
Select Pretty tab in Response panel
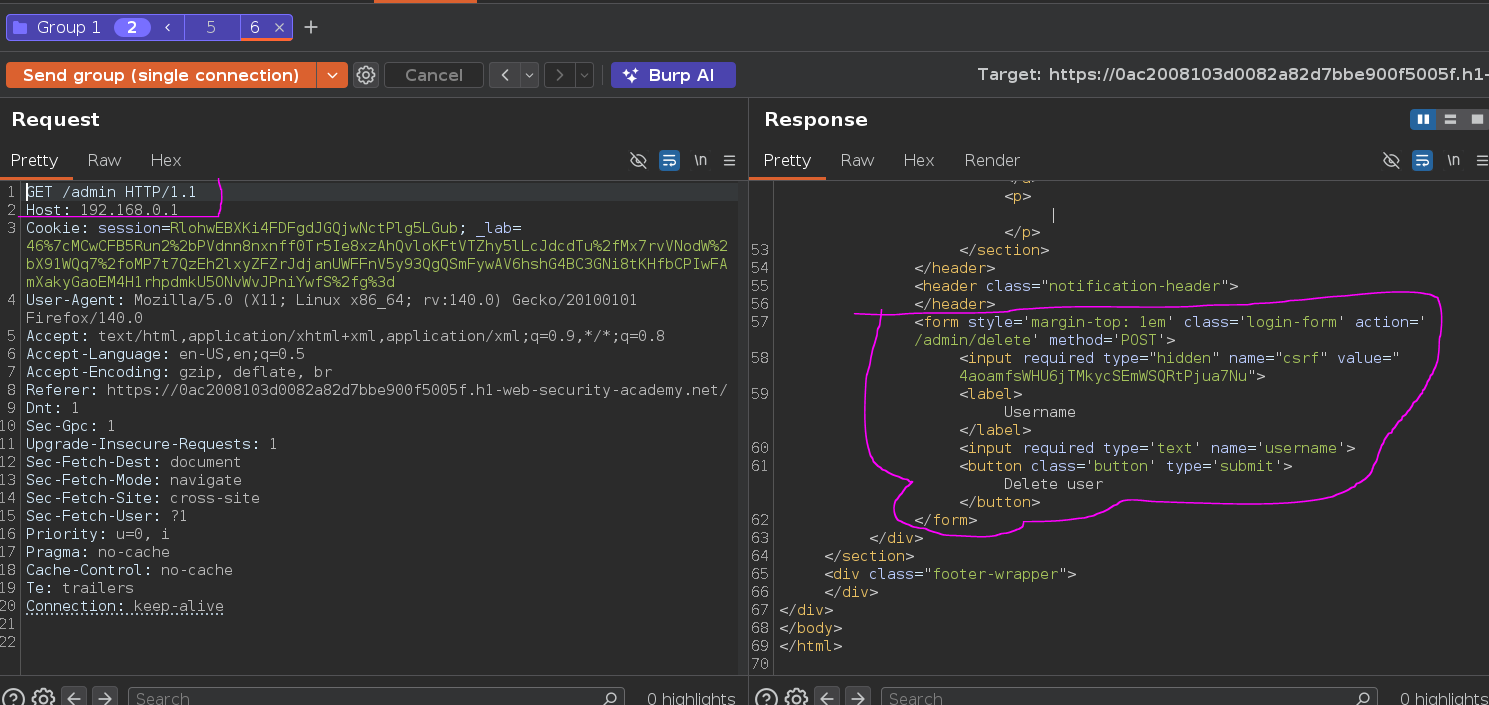(x=787, y=160)
